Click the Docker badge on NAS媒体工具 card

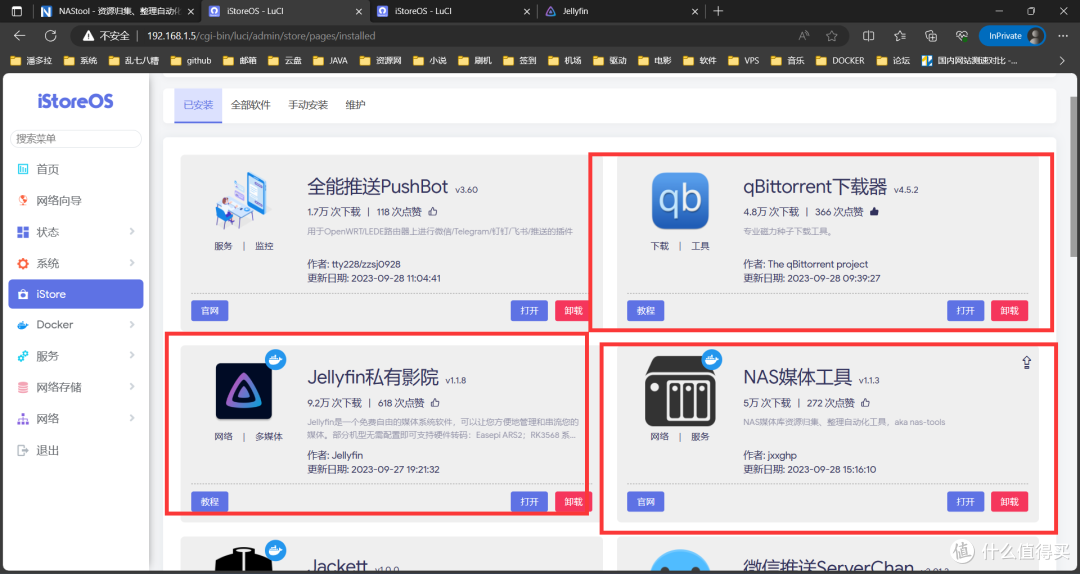point(712,359)
